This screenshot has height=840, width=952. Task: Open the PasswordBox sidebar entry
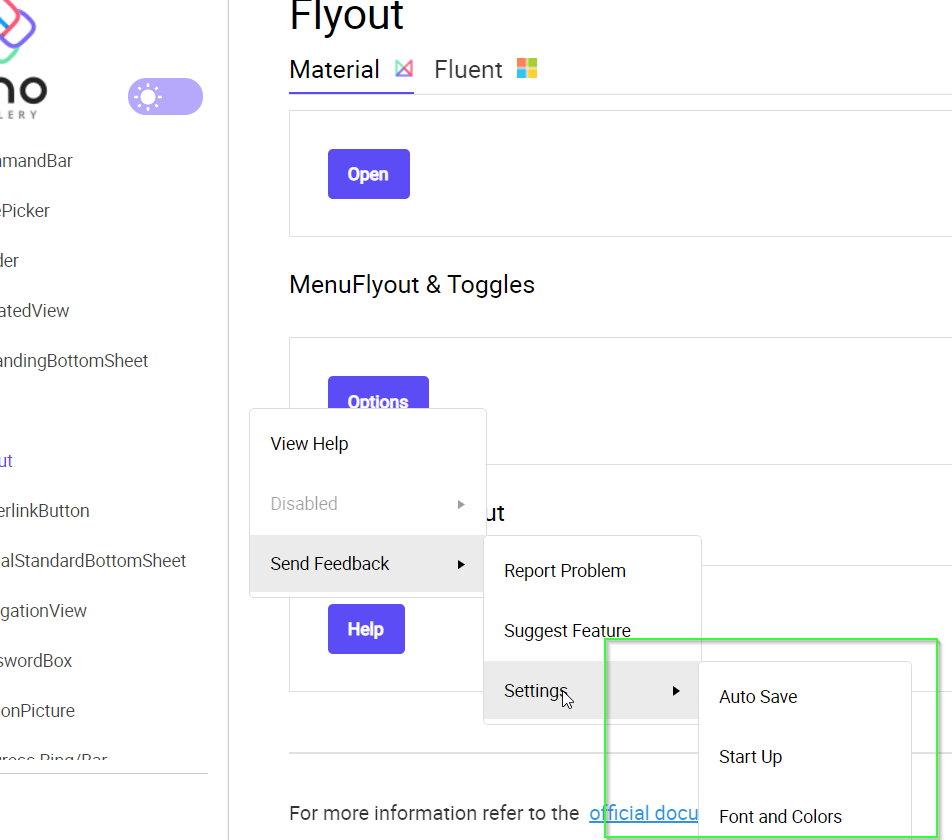(x=37, y=660)
